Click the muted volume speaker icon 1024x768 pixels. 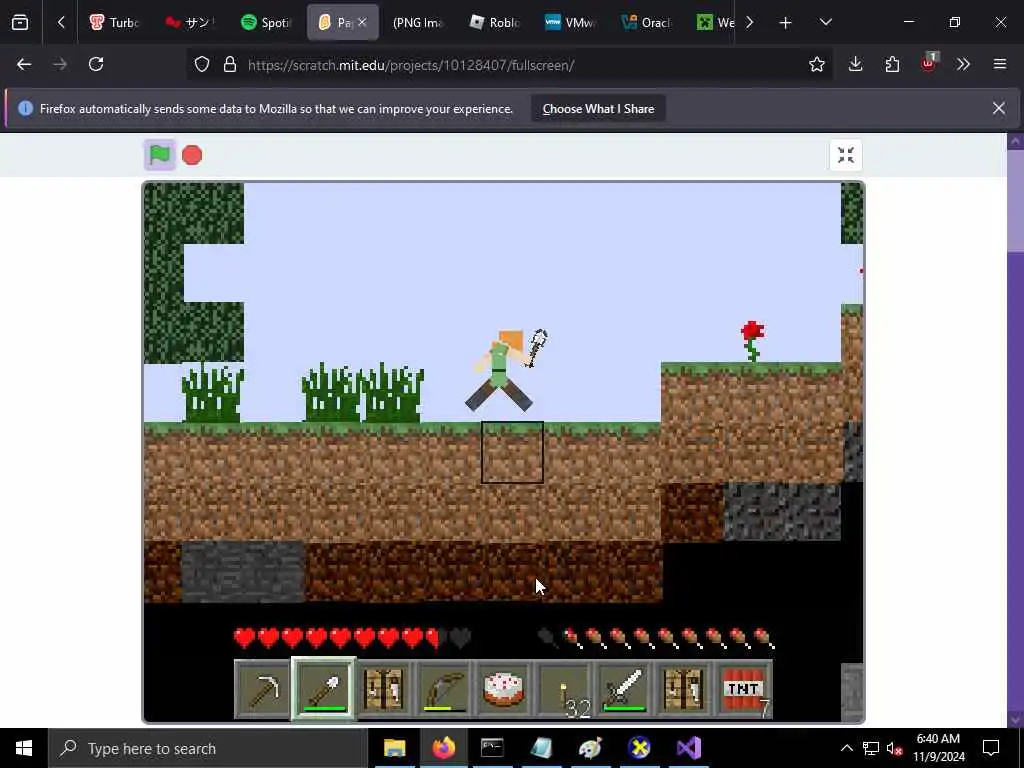point(894,748)
